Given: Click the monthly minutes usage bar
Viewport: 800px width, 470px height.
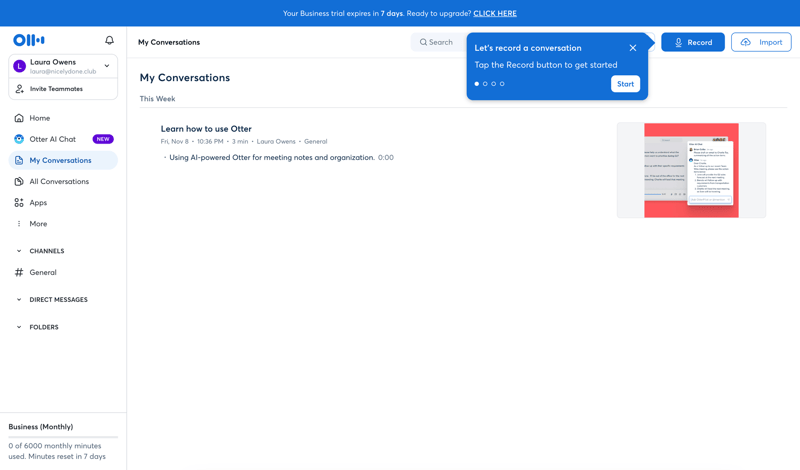Looking at the screenshot, I should click(63, 437).
